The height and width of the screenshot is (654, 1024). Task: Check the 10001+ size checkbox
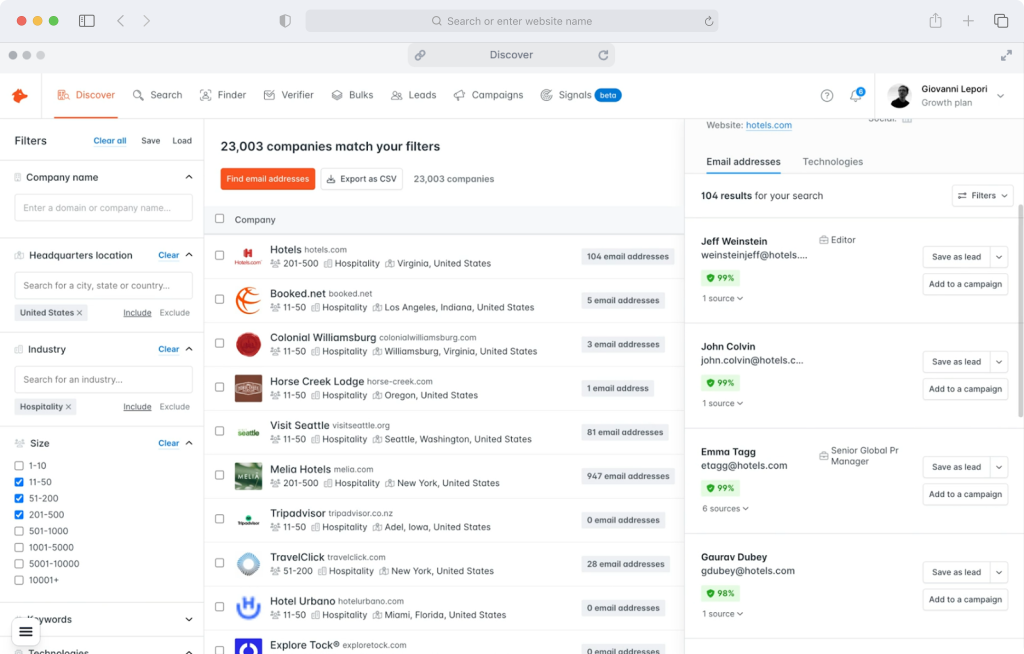[x=19, y=580]
